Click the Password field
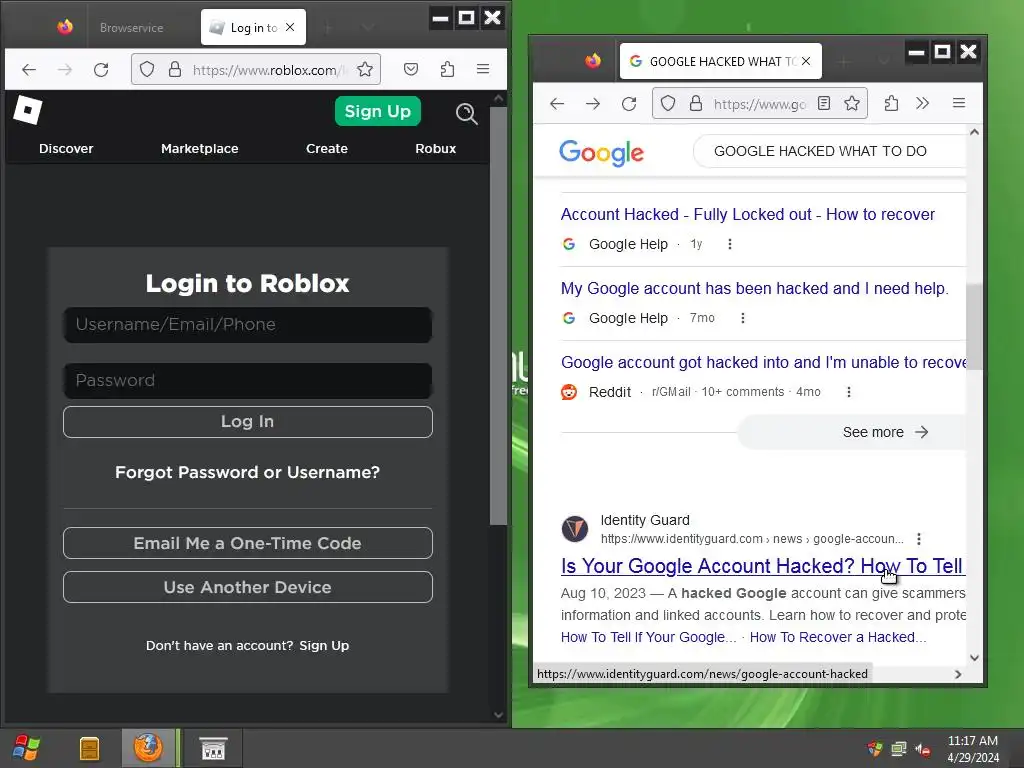The image size is (1024, 768). pos(248,381)
